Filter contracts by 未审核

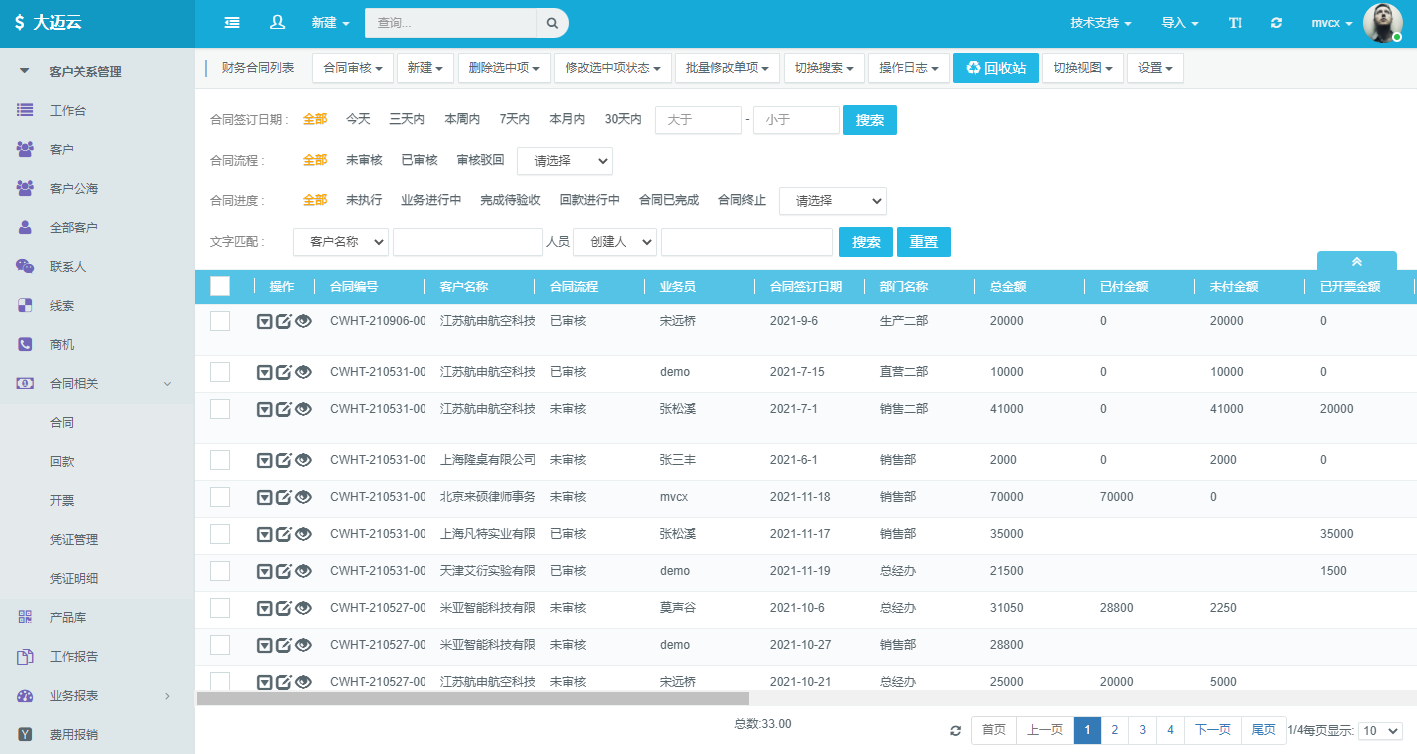coord(364,160)
